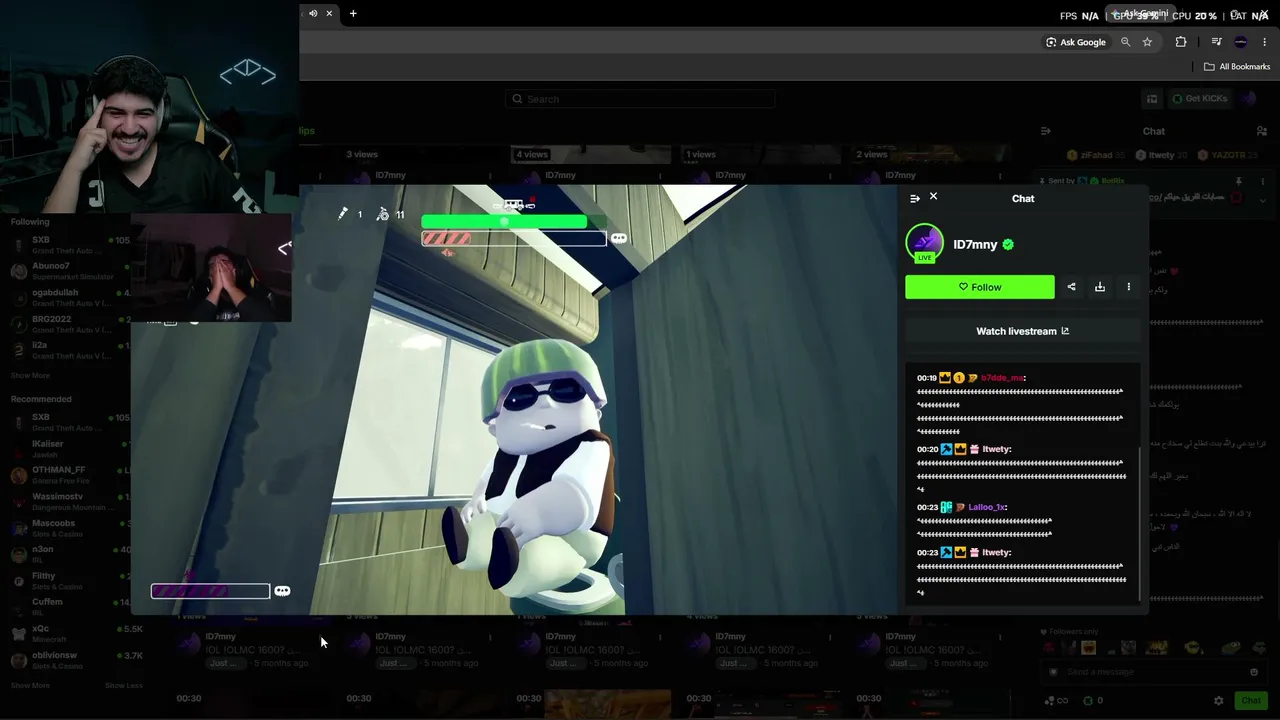Screen dimensions: 1280x720
Task: Select the green frog emote in emote row
Action: tap(1231, 648)
